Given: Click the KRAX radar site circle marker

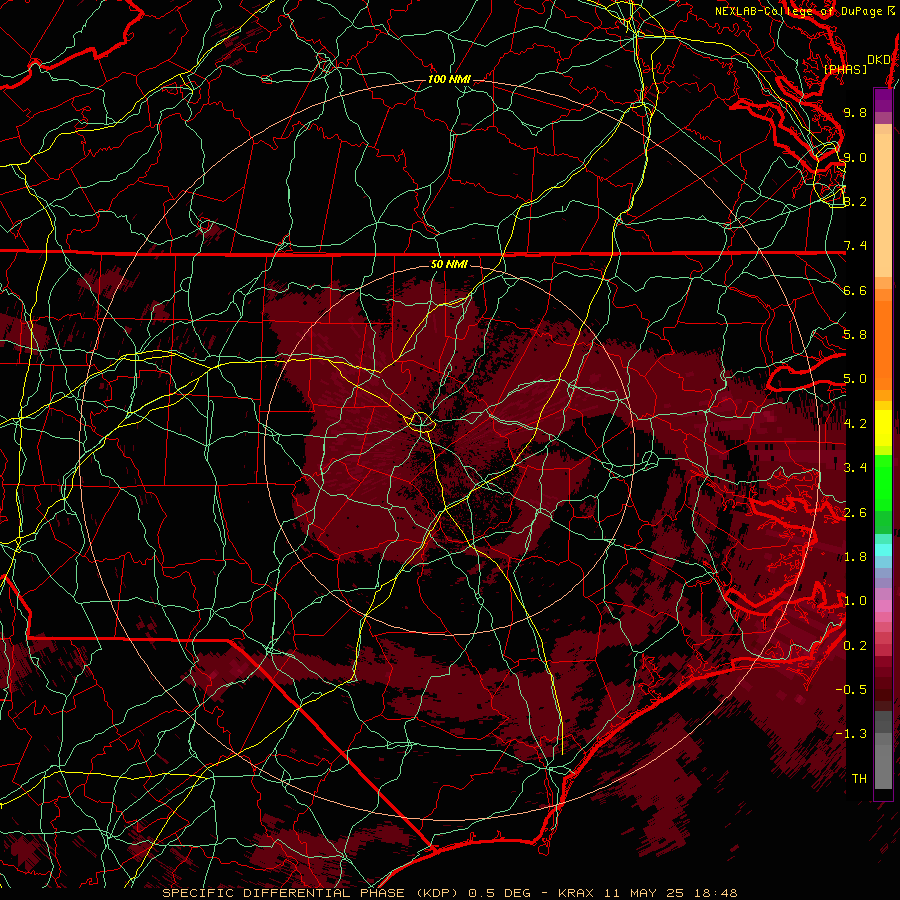Looking at the screenshot, I should (421, 422).
